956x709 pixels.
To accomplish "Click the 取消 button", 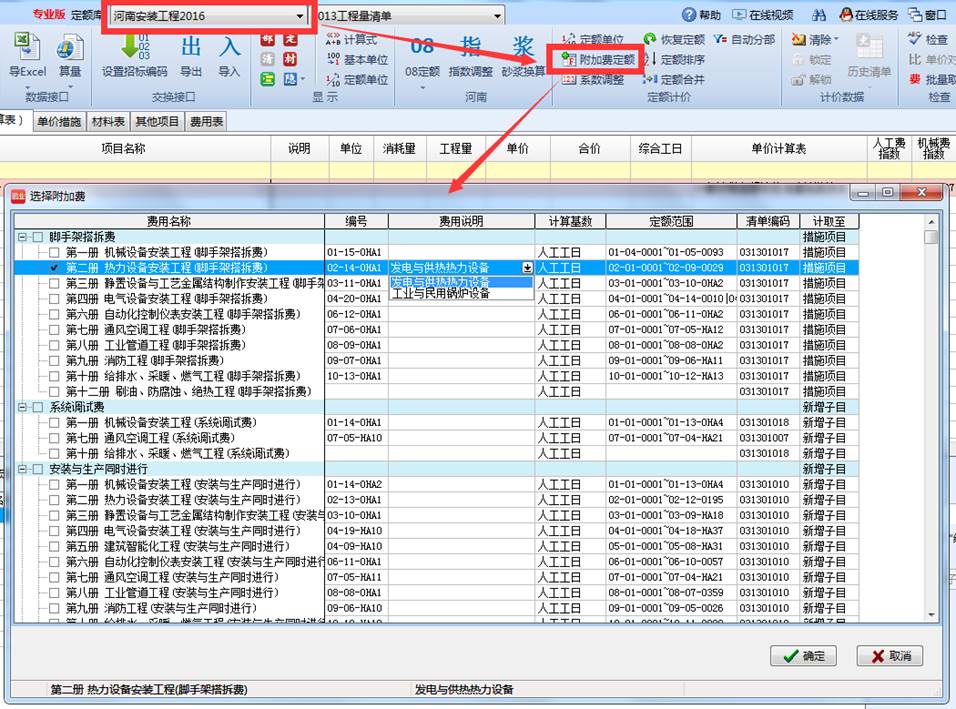I will pyautogui.click(x=890, y=656).
